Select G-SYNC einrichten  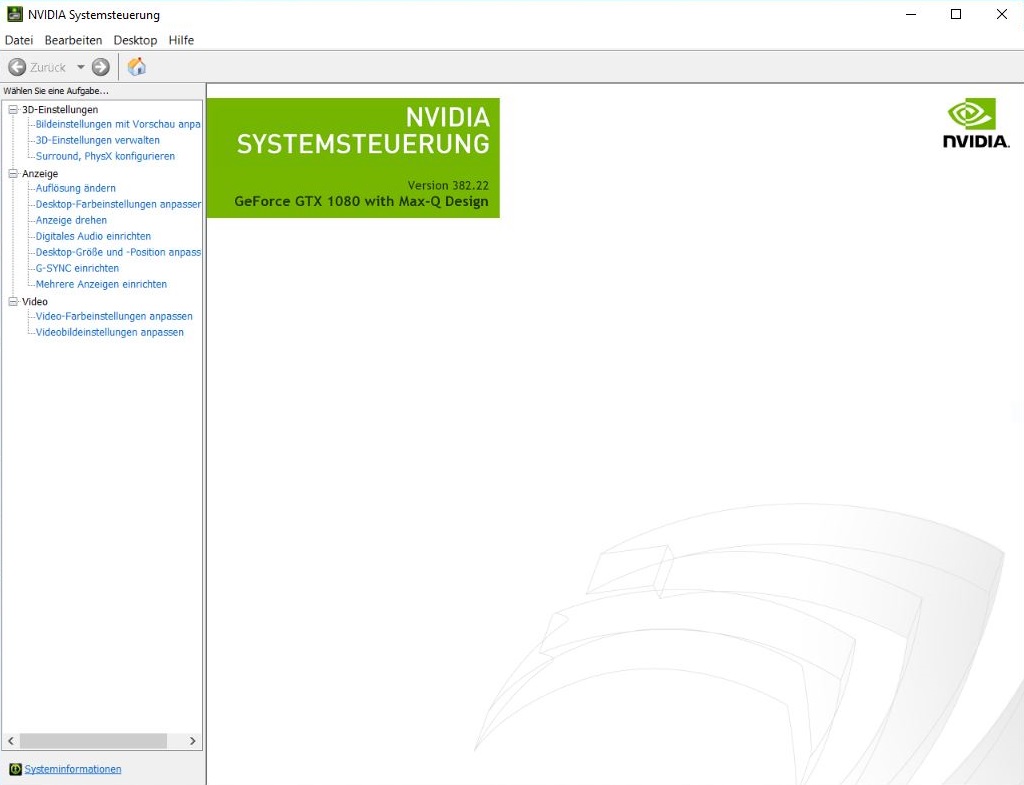pos(77,268)
